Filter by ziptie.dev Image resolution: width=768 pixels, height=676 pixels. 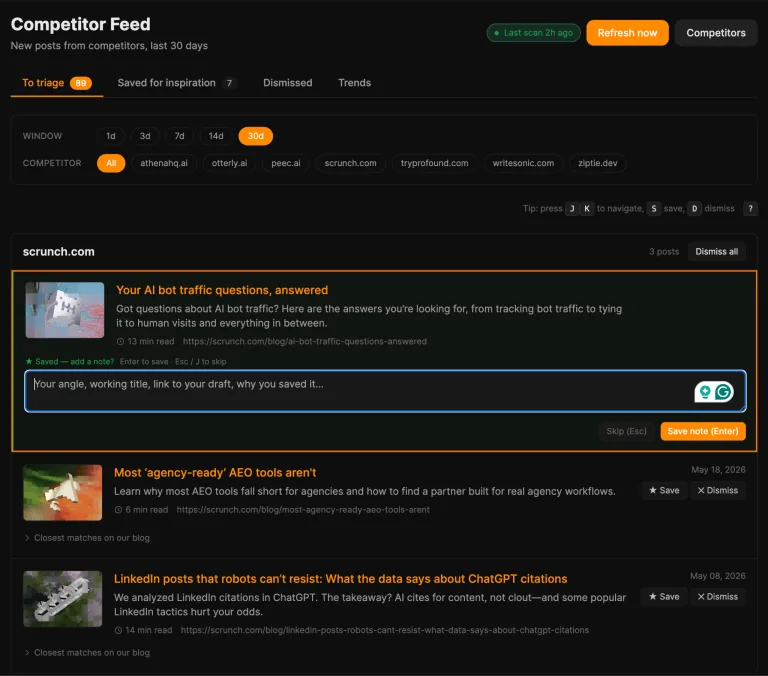click(x=598, y=163)
